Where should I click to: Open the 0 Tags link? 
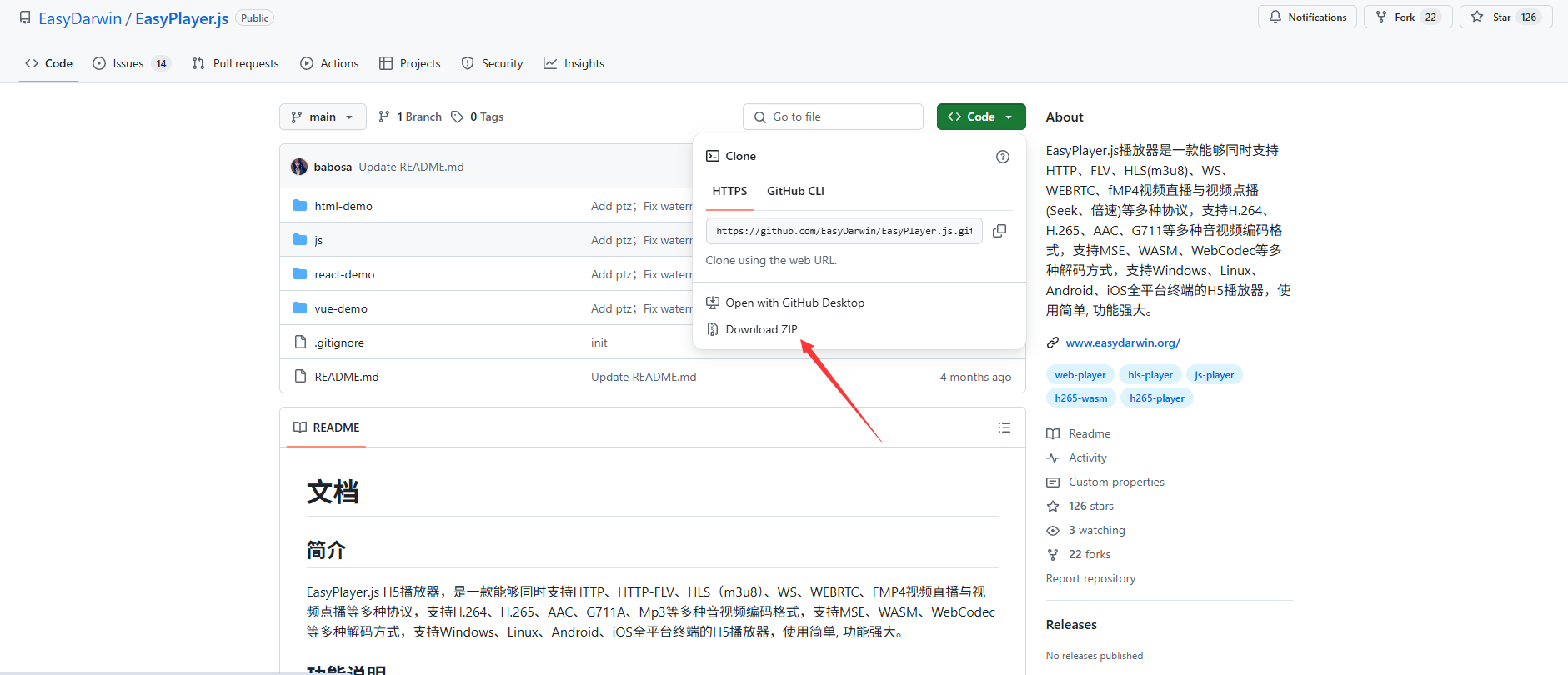(x=478, y=117)
